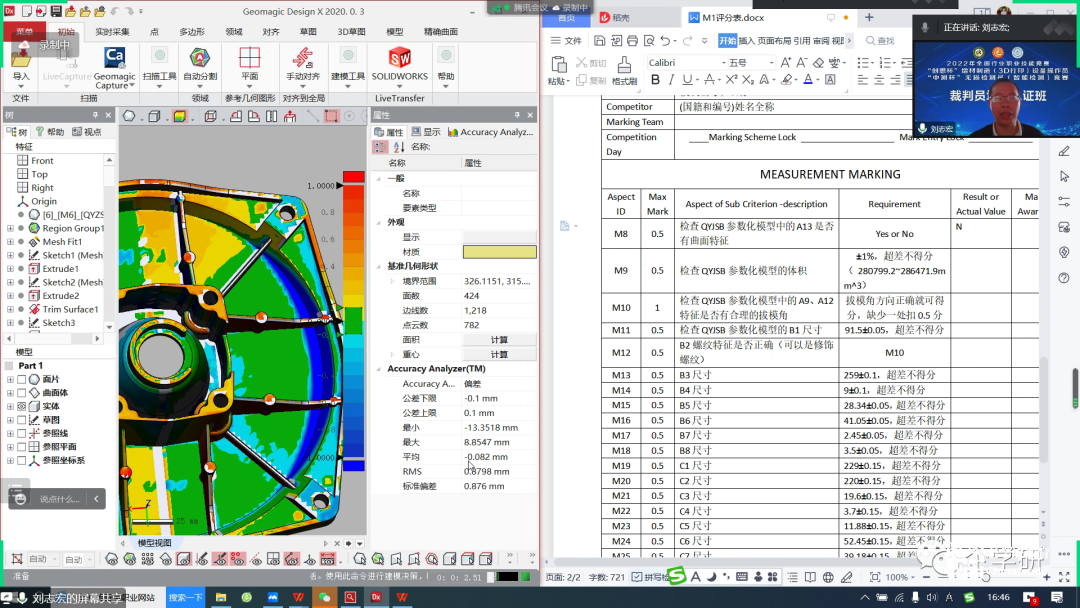Open the 插入 tab in WPS
The image size is (1080, 608).
click(x=746, y=41)
